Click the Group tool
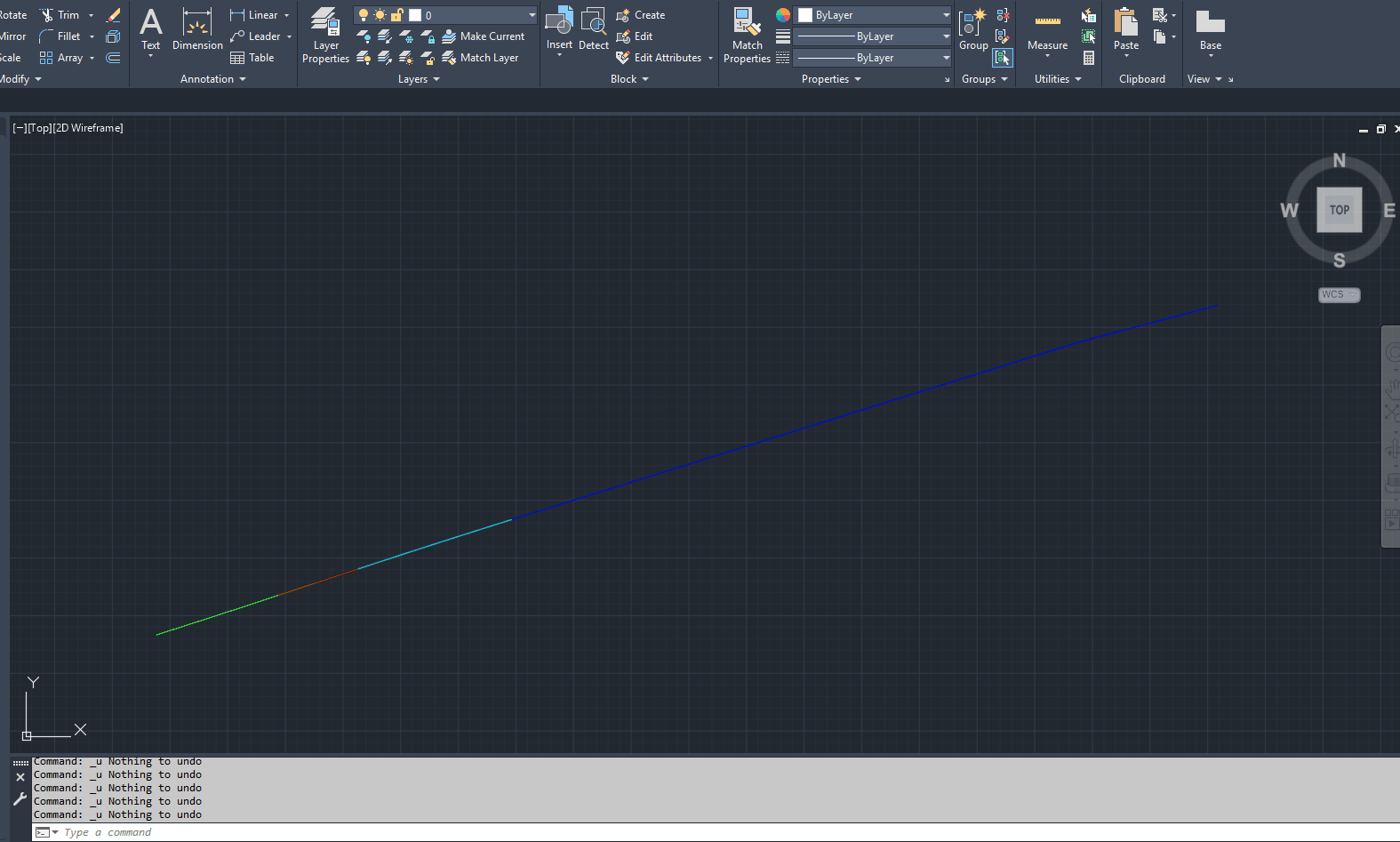This screenshot has height=842, width=1400. tap(973, 29)
